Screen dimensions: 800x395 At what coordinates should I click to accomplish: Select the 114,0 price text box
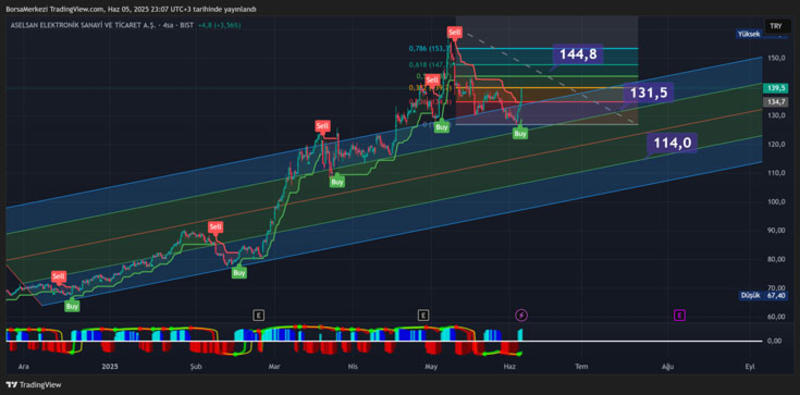[672, 143]
